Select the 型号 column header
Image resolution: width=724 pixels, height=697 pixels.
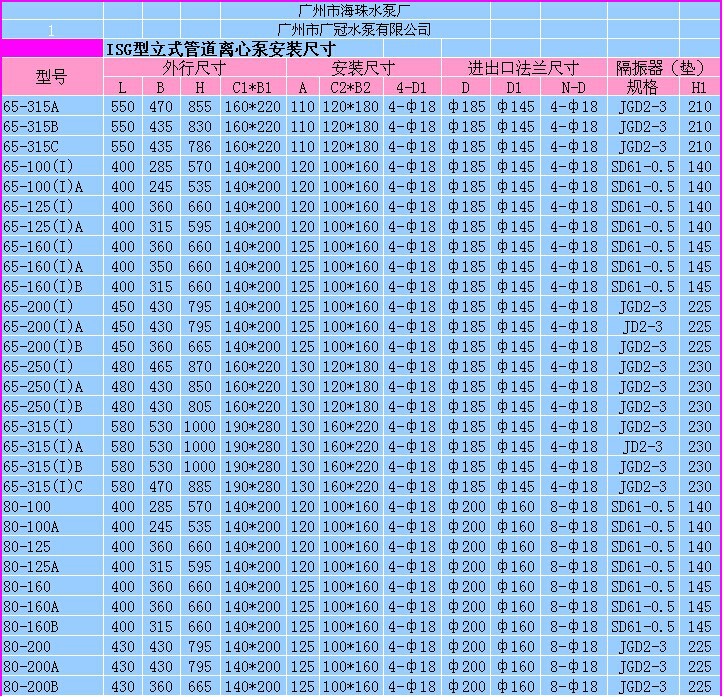tap(52, 77)
